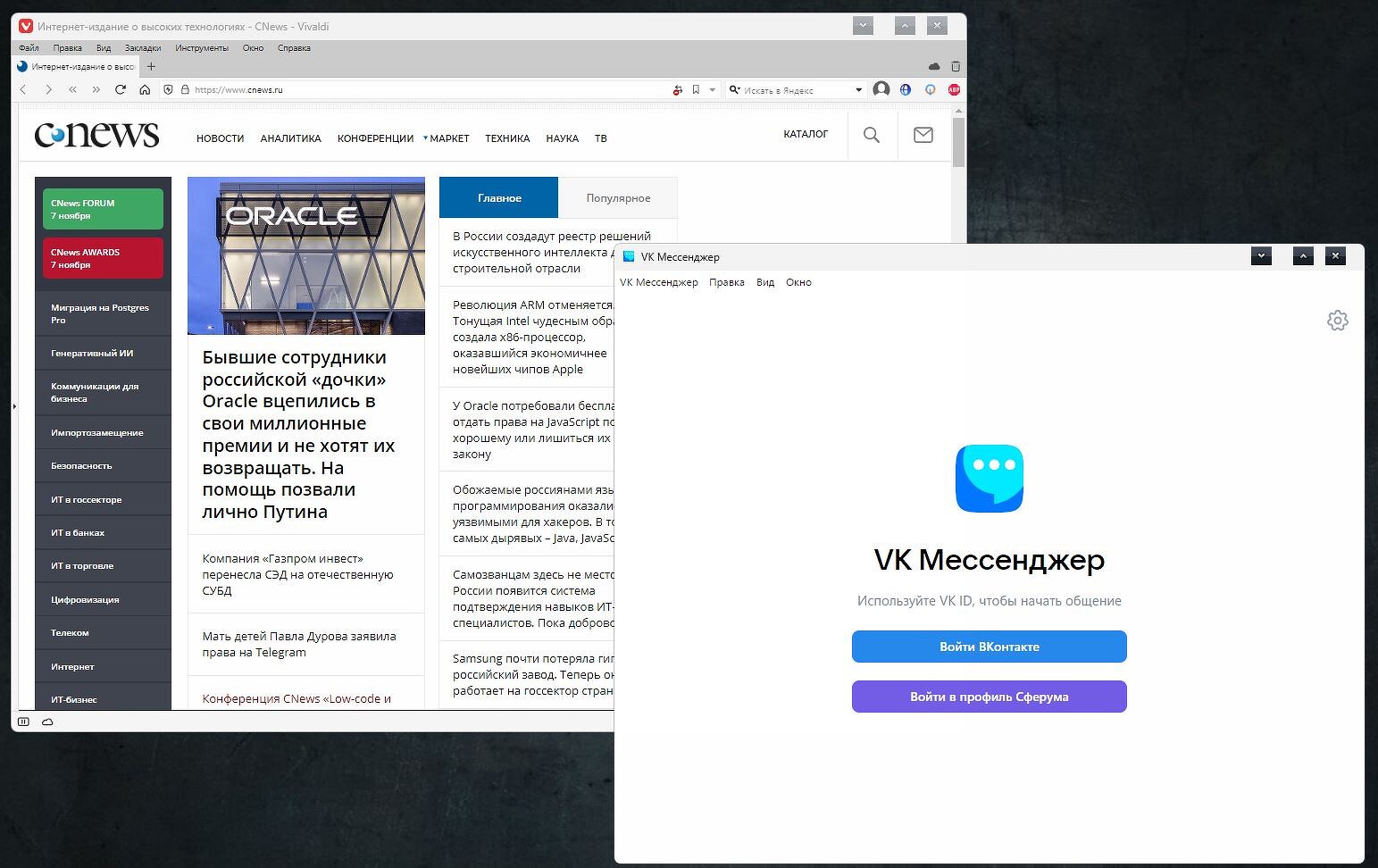Viewport: 1378px width, 868px height.
Task: Open closed tabs trash icon
Action: 956,66
